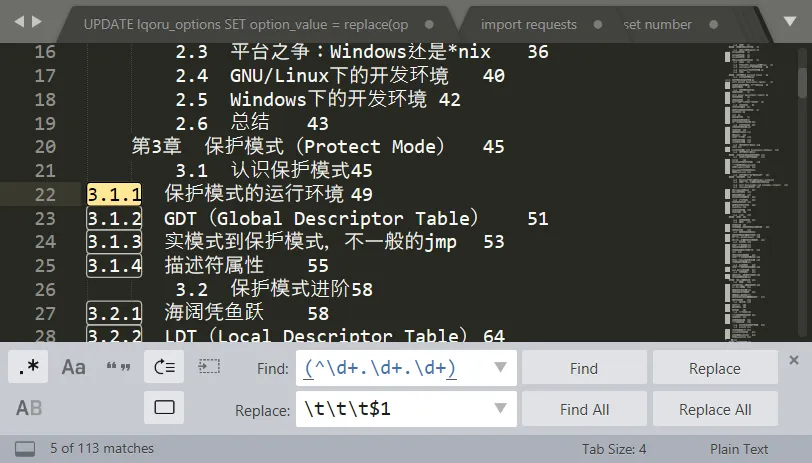Viewport: 812px width, 463px height.
Task: Click unsaved dot on set number tab
Action: tap(714, 24)
